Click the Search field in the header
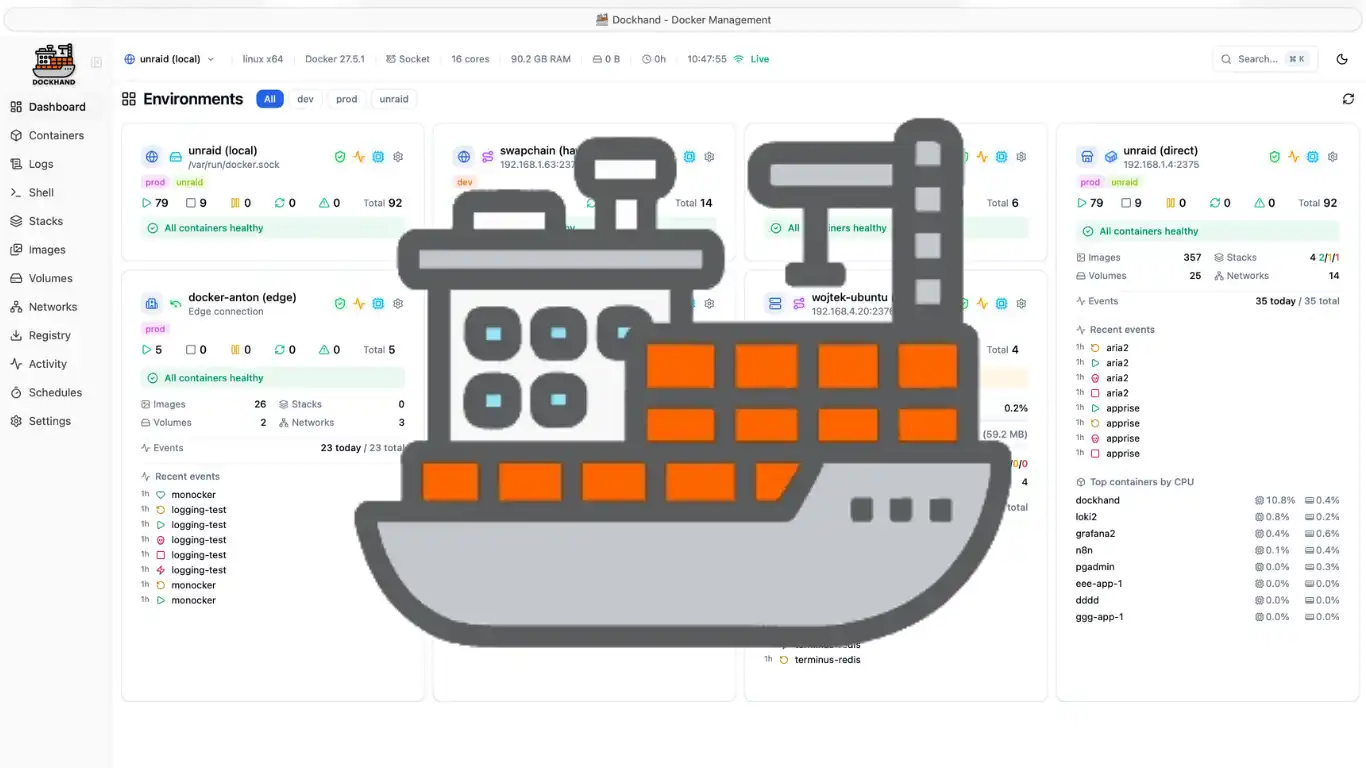This screenshot has height=768, width=1366. tap(1265, 59)
